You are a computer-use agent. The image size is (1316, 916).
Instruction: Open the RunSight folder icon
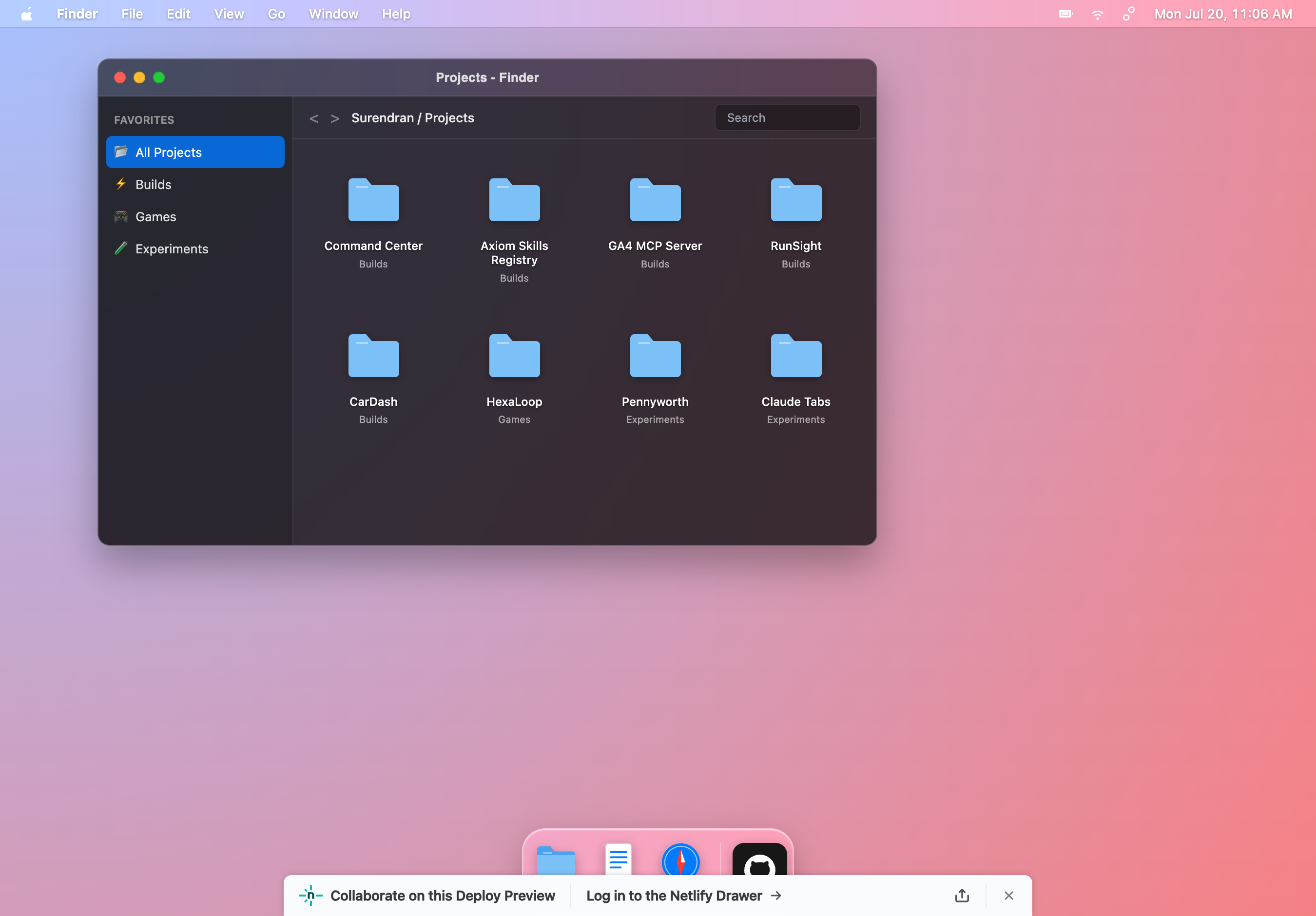pyautogui.click(x=795, y=199)
